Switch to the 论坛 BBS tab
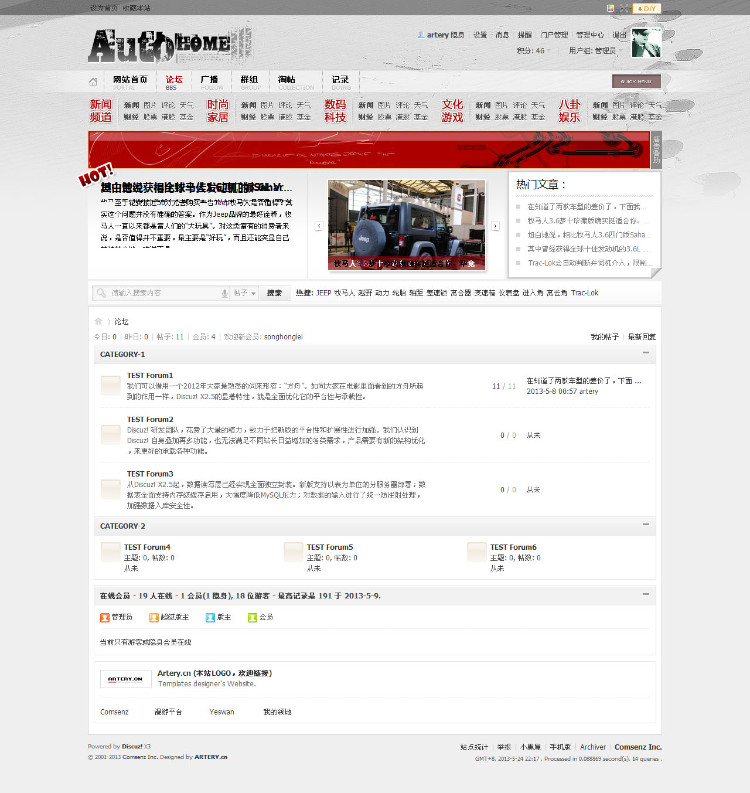 (x=173, y=82)
